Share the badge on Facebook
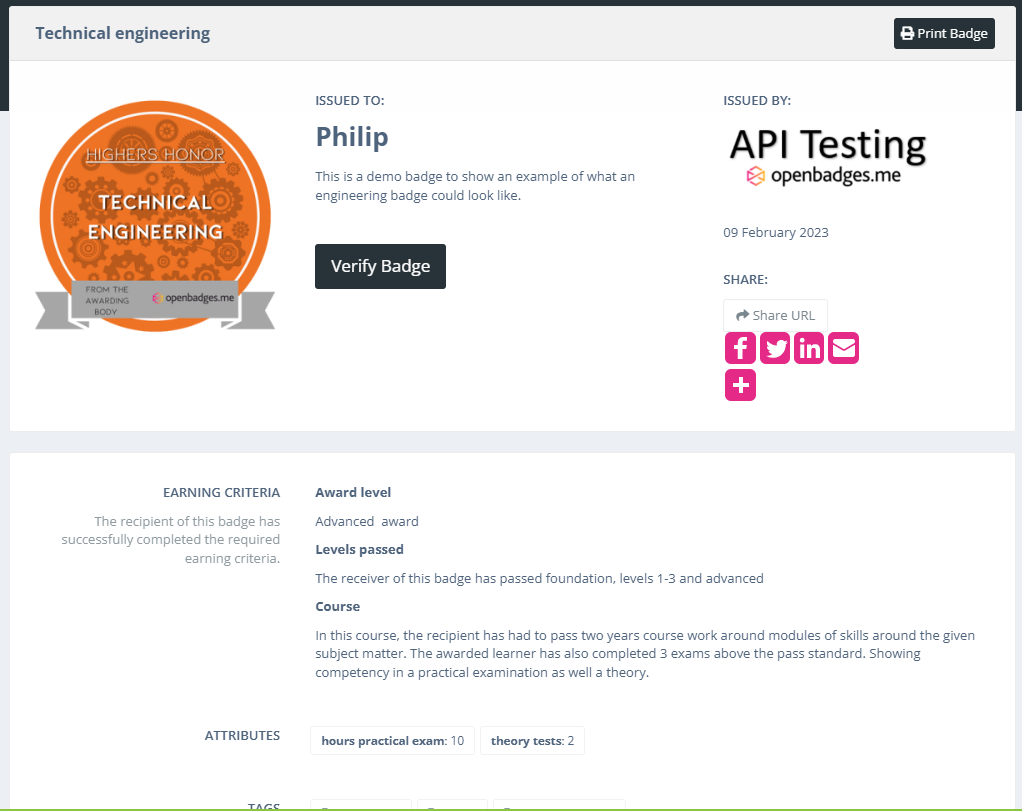Image resolution: width=1022 pixels, height=811 pixels. 740,348
